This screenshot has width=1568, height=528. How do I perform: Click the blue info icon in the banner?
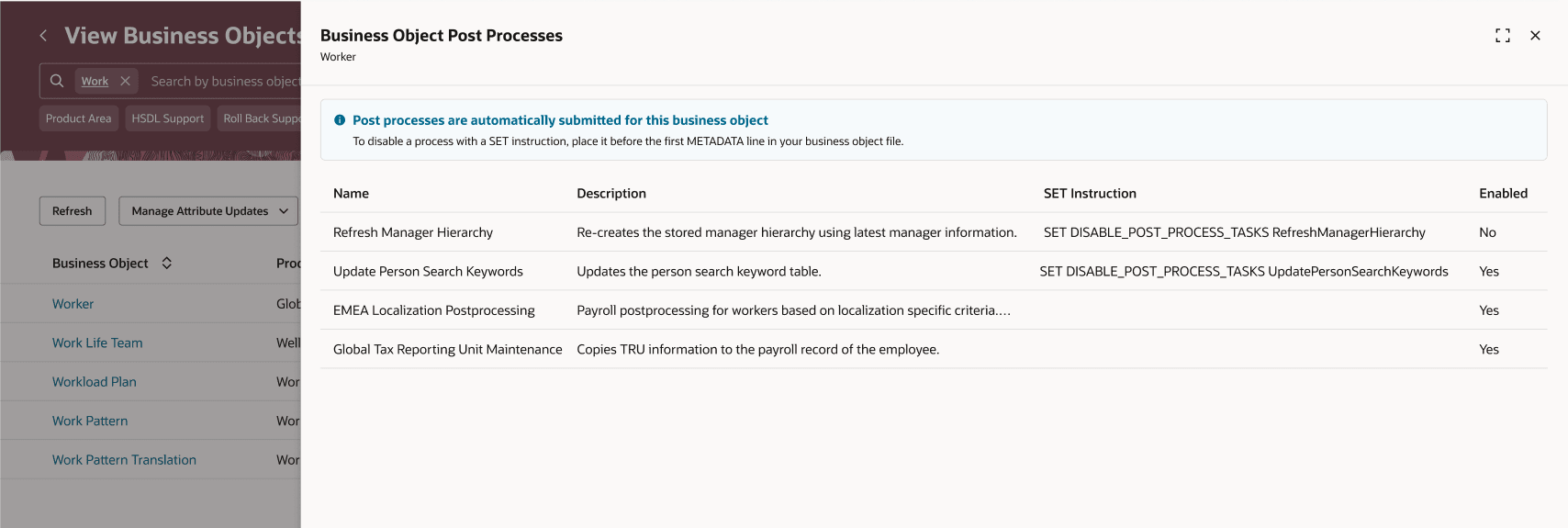(x=340, y=120)
